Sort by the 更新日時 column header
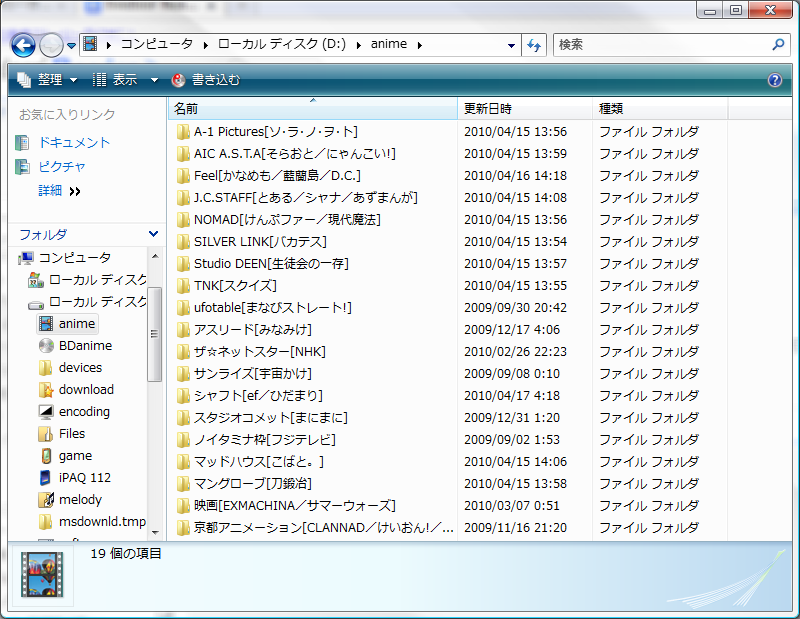Image resolution: width=800 pixels, height=619 pixels. tap(525, 109)
